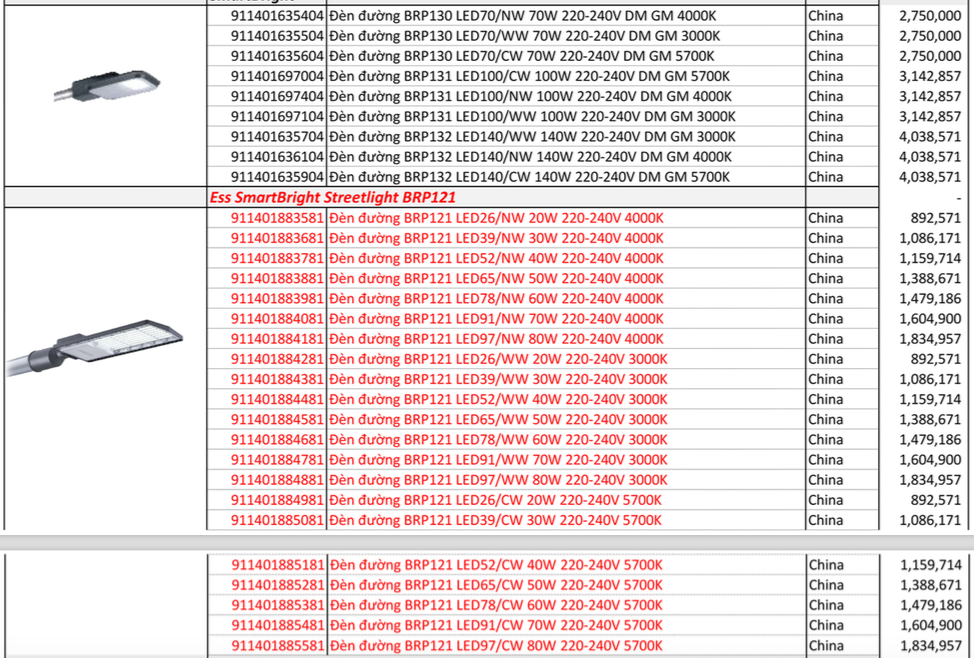
Task: Click the BRP132 LED140/CW 140W 5700K description
Action: pyautogui.click(x=529, y=177)
